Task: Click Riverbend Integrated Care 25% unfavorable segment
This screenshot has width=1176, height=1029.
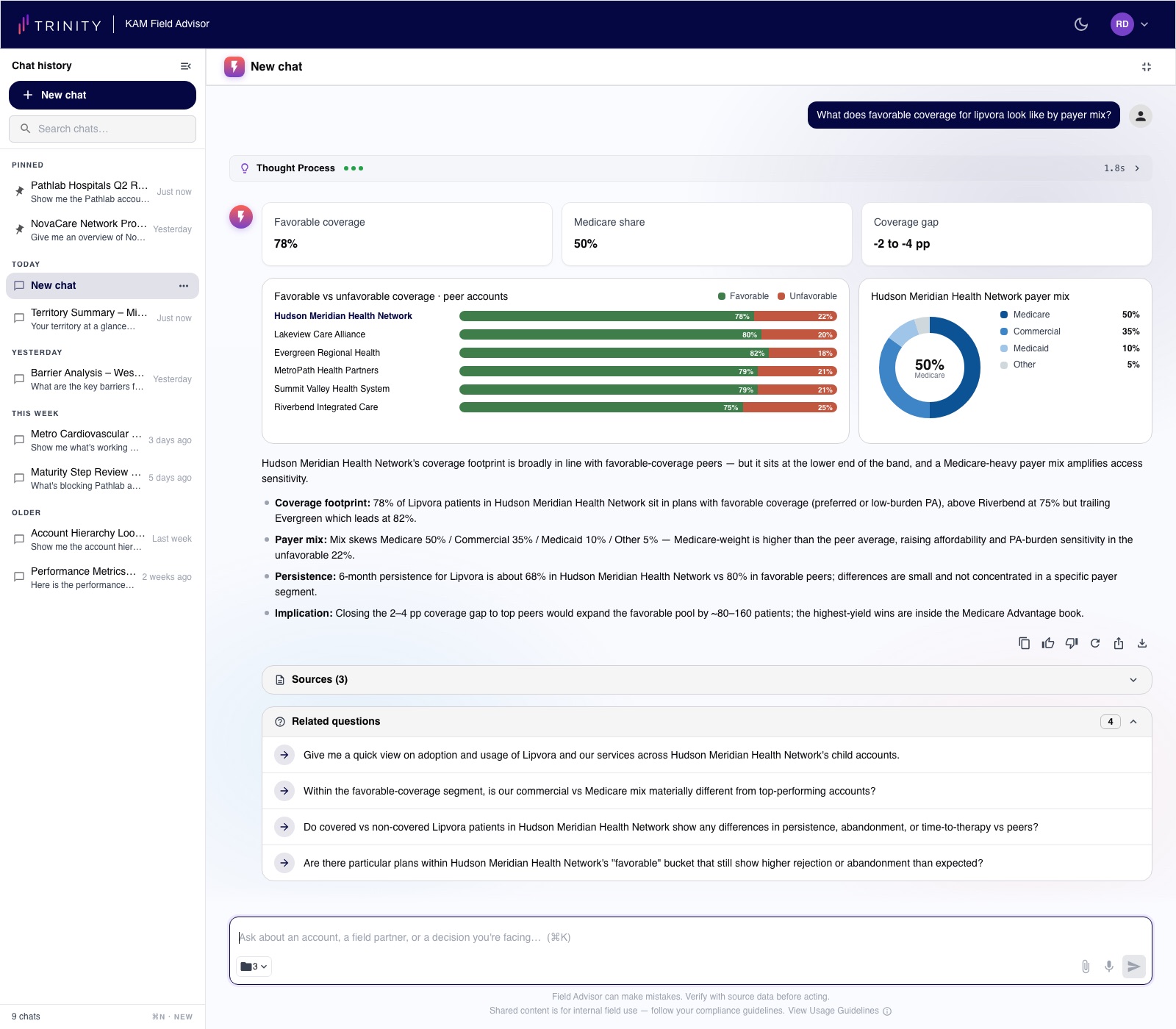Action: click(x=790, y=407)
